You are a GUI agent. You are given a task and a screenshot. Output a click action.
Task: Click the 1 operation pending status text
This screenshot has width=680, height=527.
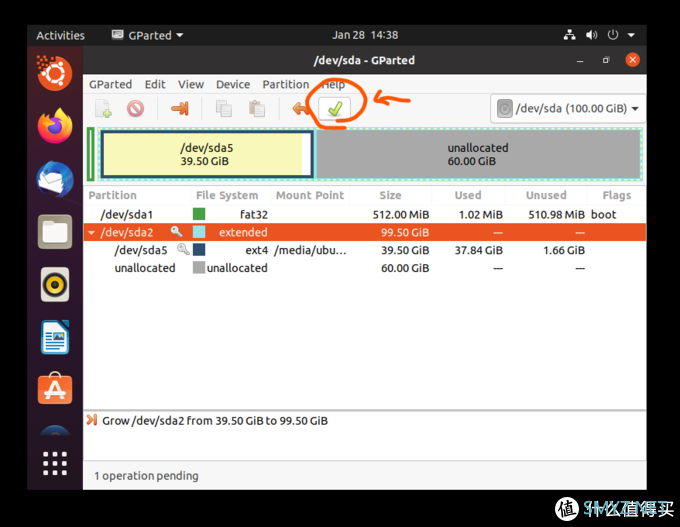[x=146, y=476]
